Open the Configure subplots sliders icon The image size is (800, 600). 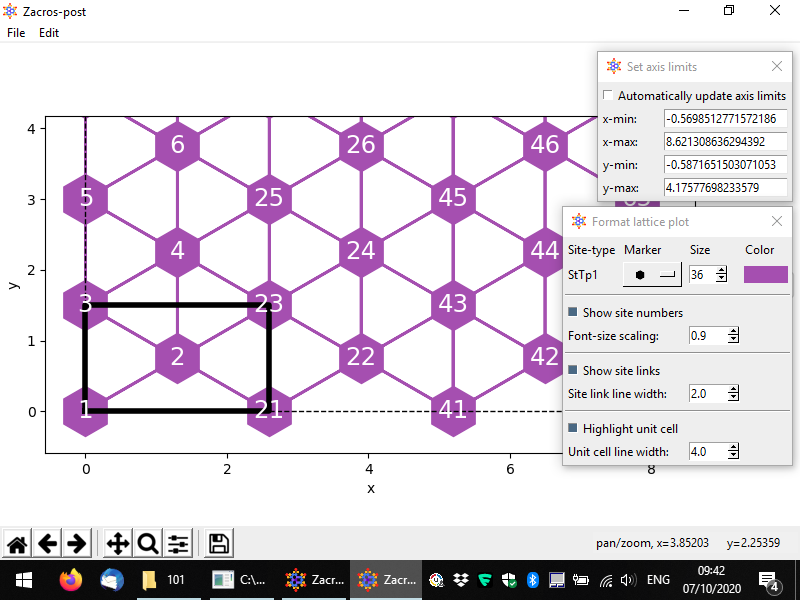click(178, 544)
